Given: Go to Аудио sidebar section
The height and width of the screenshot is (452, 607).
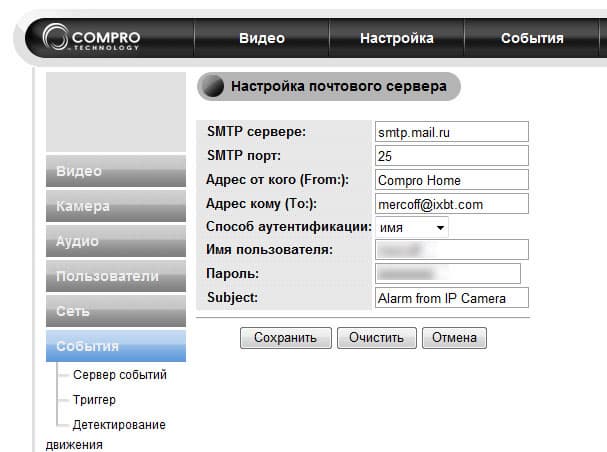Looking at the screenshot, I should 115,241.
